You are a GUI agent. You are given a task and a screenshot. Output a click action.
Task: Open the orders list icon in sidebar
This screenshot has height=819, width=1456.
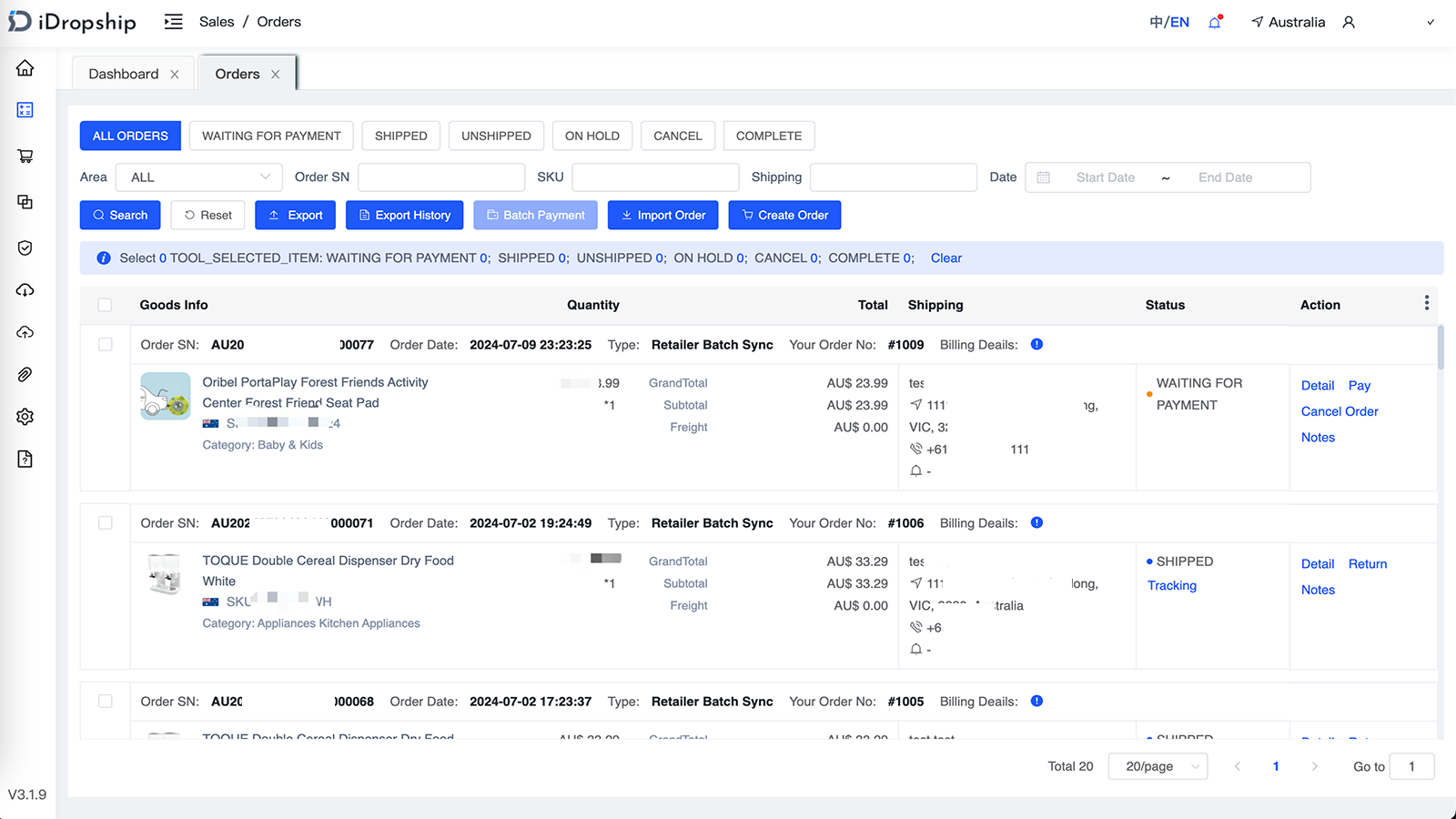pos(25,110)
